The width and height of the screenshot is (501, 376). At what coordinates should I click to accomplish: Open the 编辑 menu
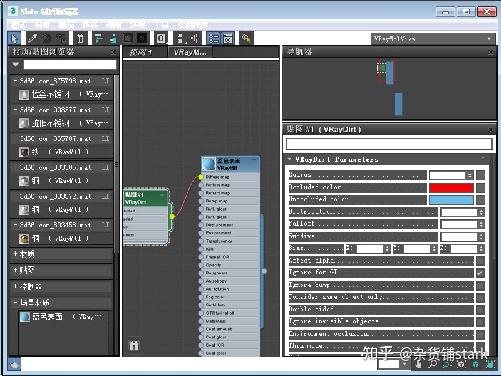pos(66,24)
